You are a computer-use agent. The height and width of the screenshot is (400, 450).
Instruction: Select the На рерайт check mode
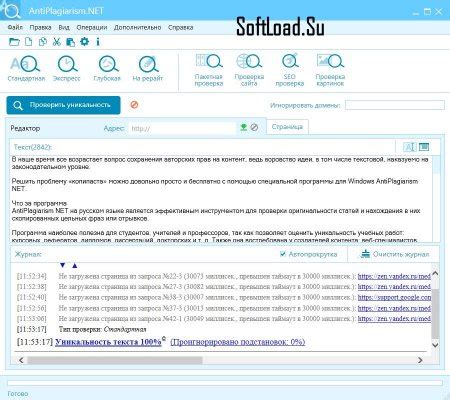point(148,69)
